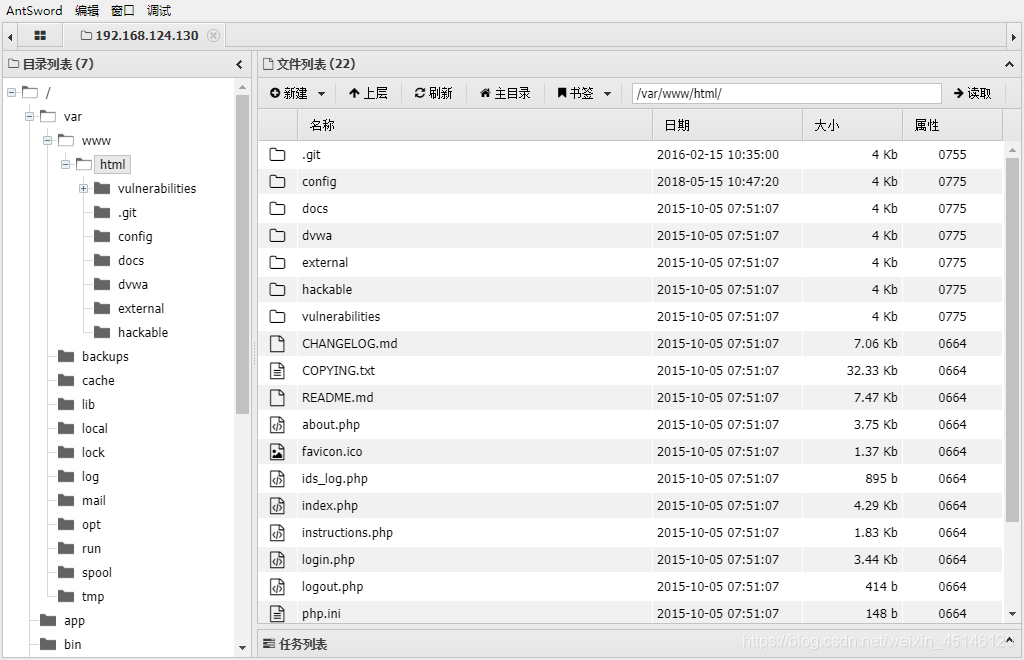The height and width of the screenshot is (660, 1024).
Task: Select the logout.php file name
Action: pyautogui.click(x=332, y=586)
